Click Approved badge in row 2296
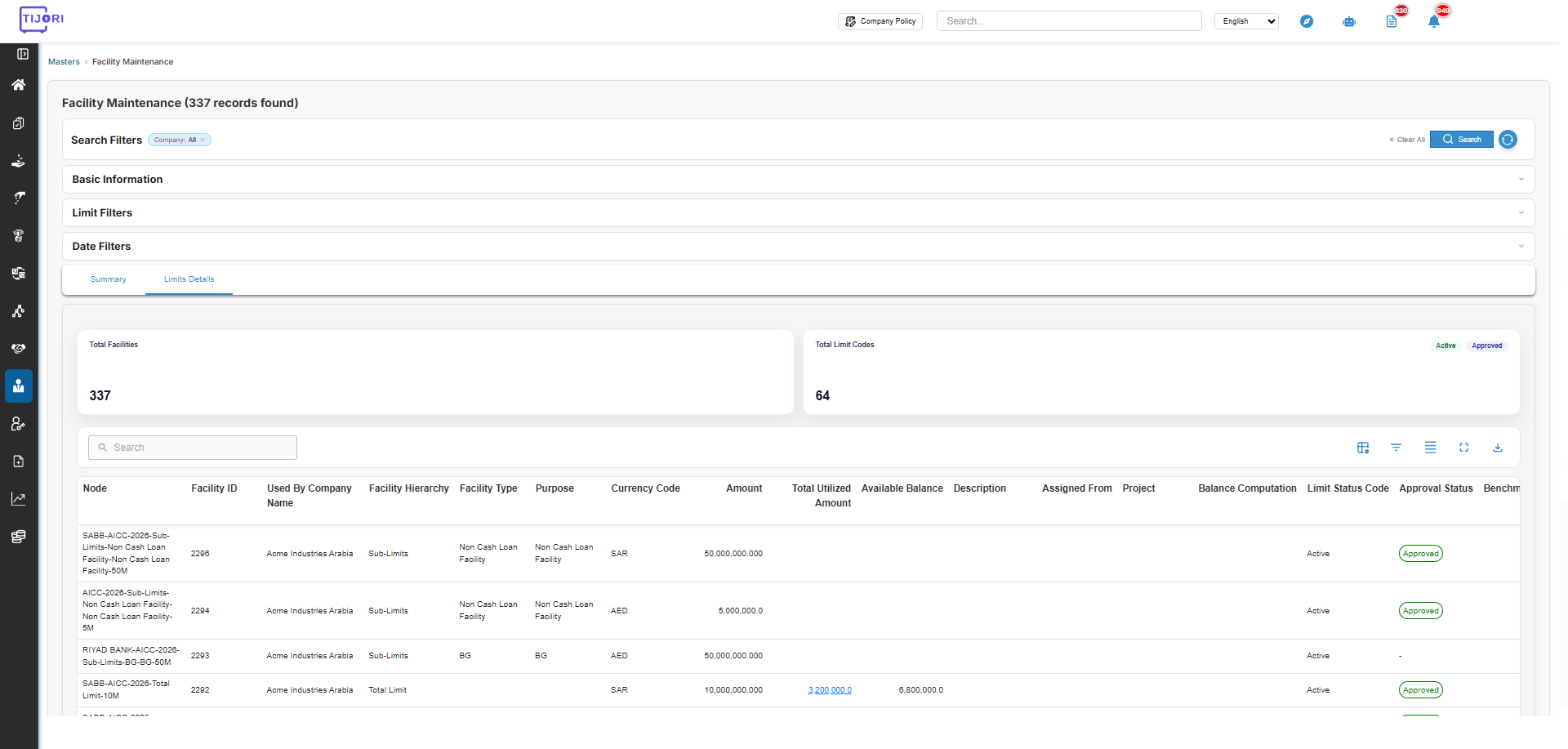 pos(1421,554)
